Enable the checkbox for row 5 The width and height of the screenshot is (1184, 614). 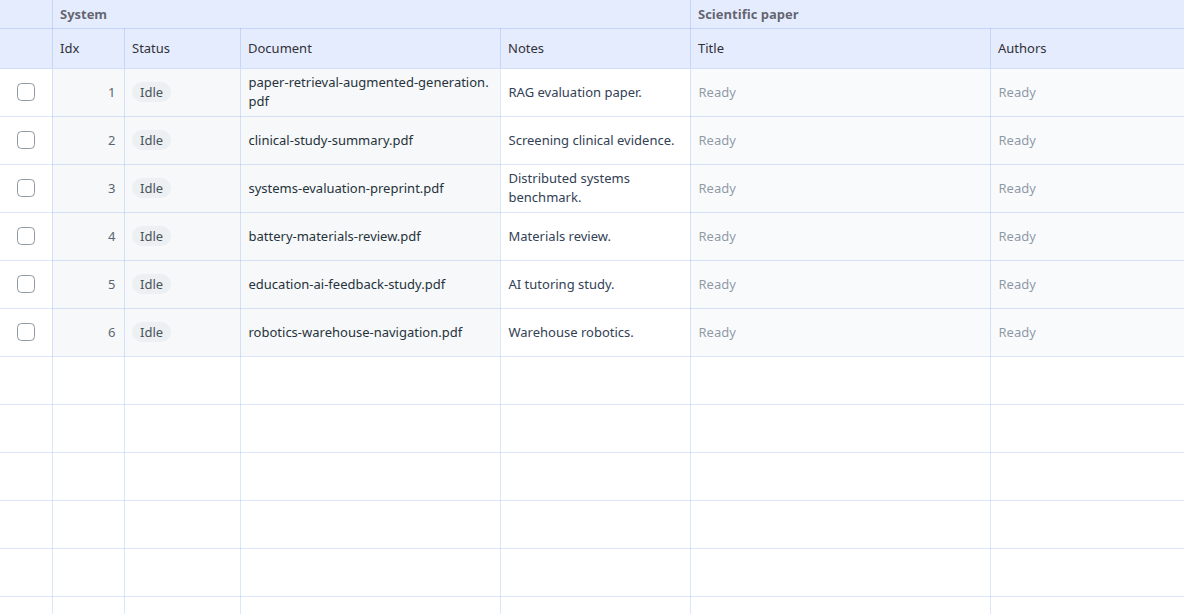pos(26,284)
